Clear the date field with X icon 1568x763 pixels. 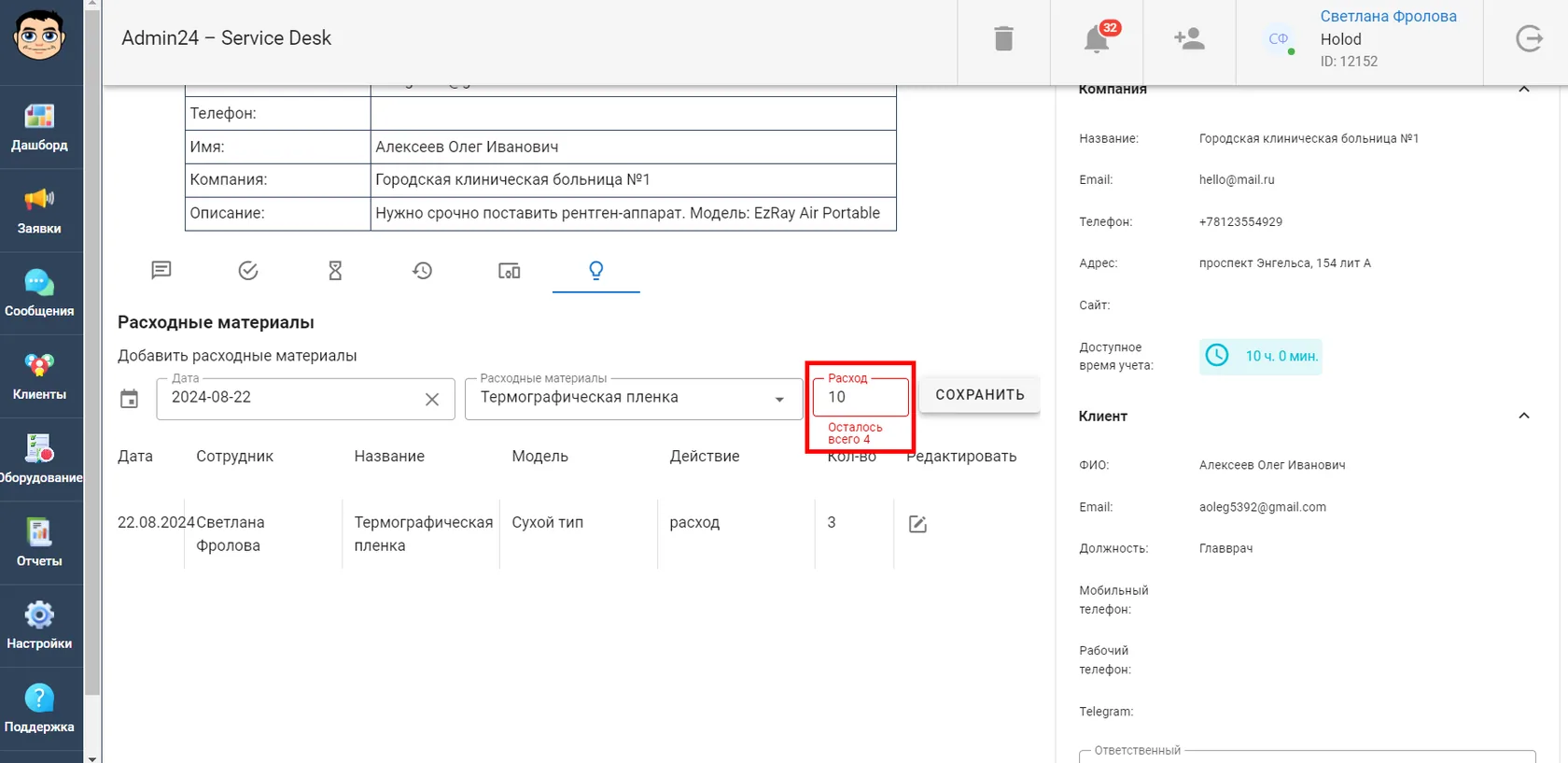(x=432, y=400)
